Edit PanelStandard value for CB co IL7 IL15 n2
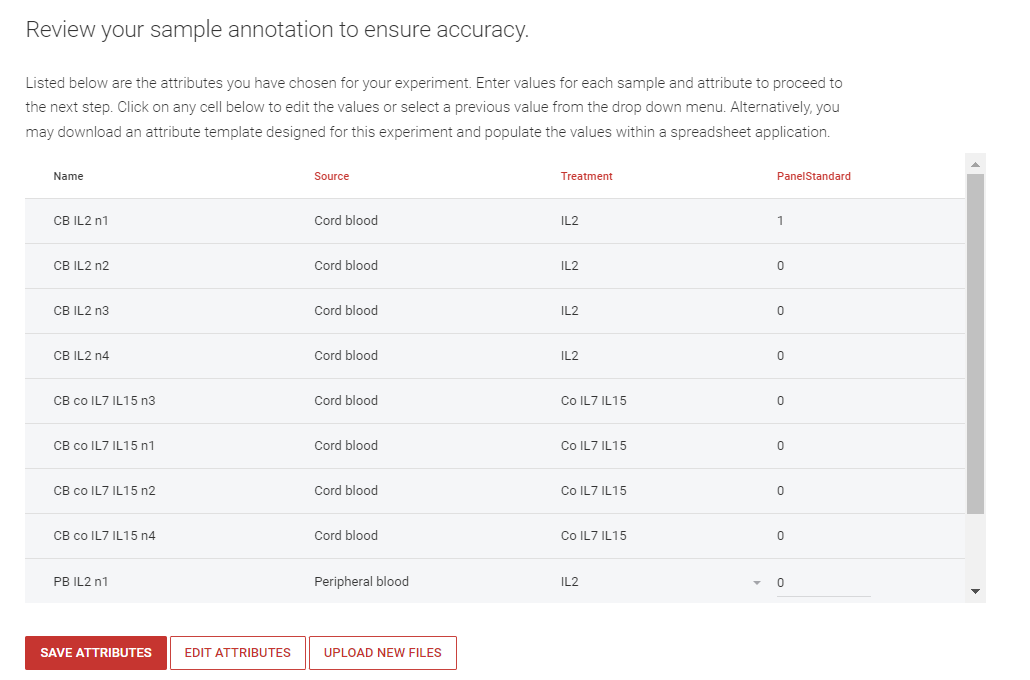Viewport: 1030px width, 680px height. [x=780, y=491]
